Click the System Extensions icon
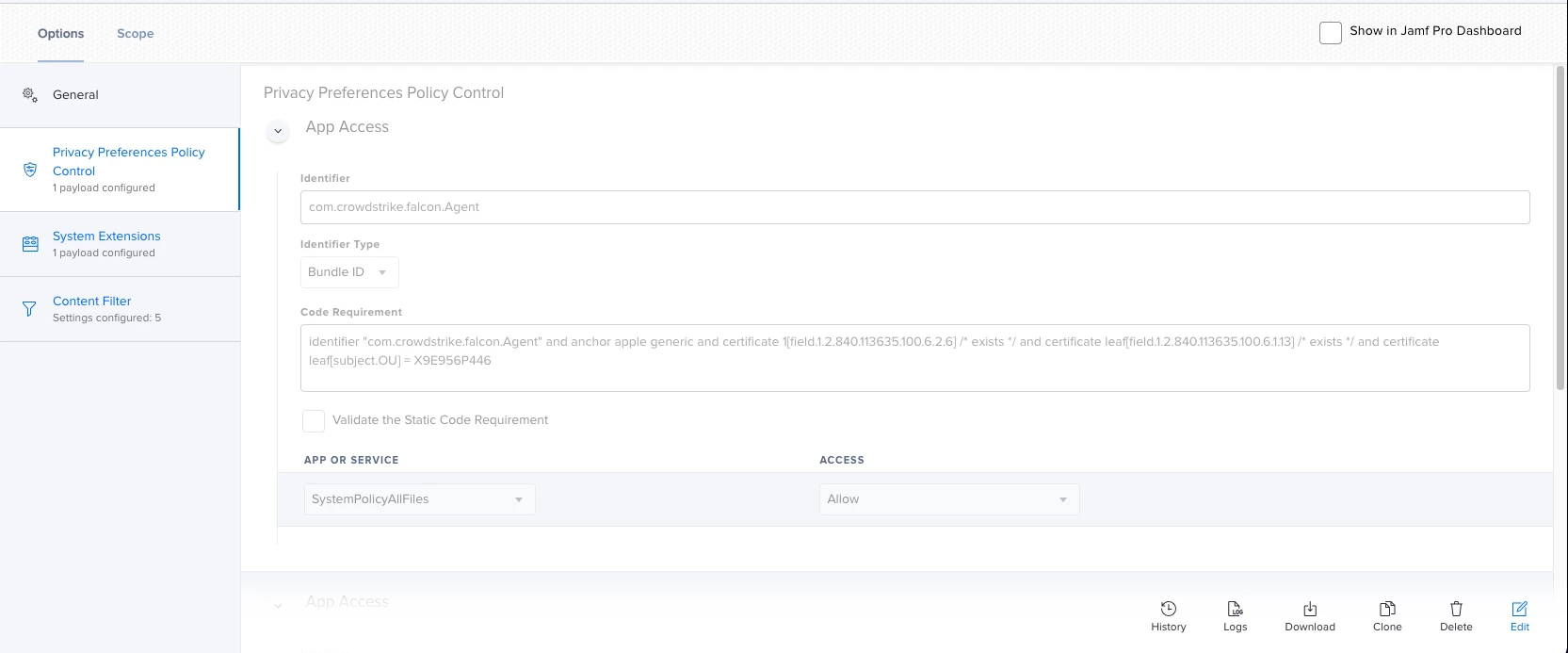 pyautogui.click(x=30, y=244)
